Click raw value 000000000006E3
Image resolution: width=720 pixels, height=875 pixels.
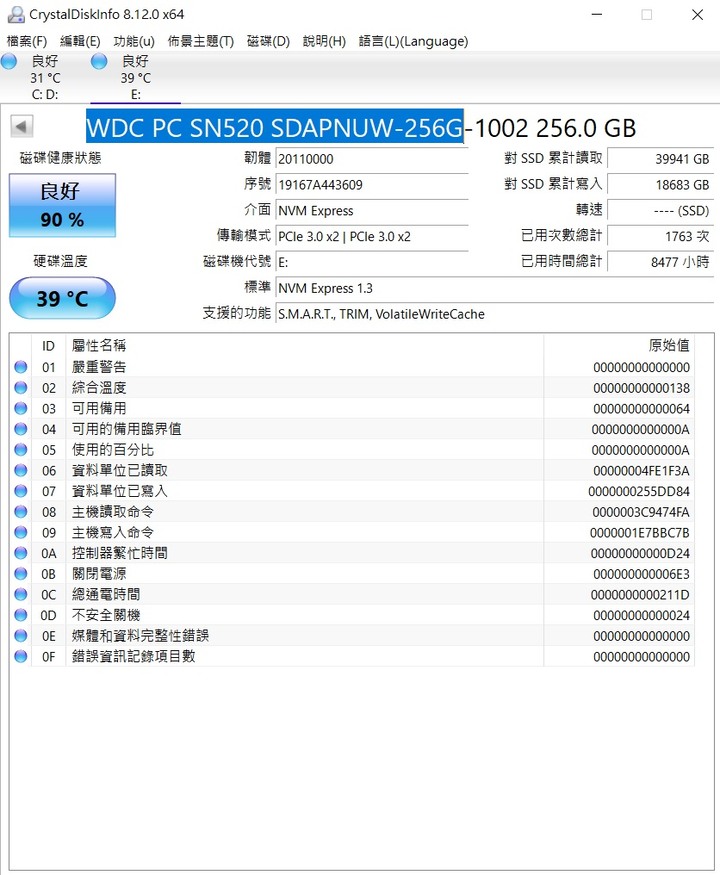click(641, 574)
